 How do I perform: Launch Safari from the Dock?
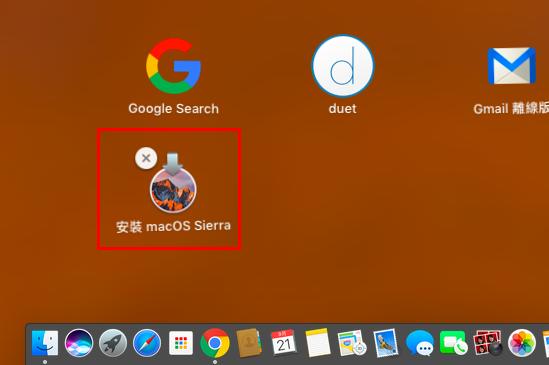147,343
